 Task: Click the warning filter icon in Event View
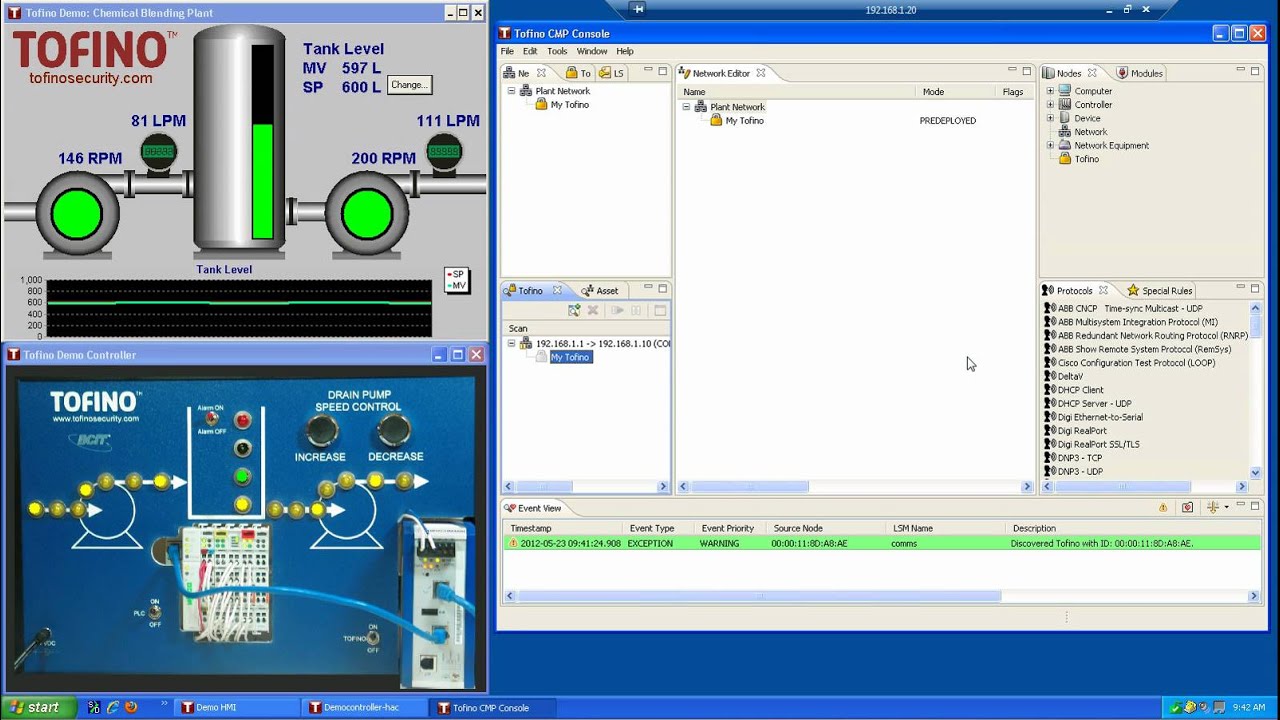pos(1163,508)
